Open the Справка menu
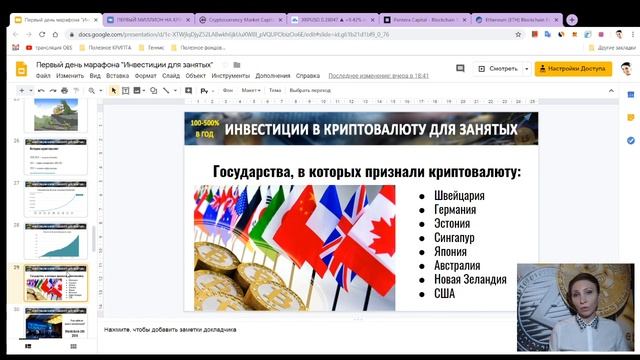The image size is (640, 360). (x=308, y=76)
